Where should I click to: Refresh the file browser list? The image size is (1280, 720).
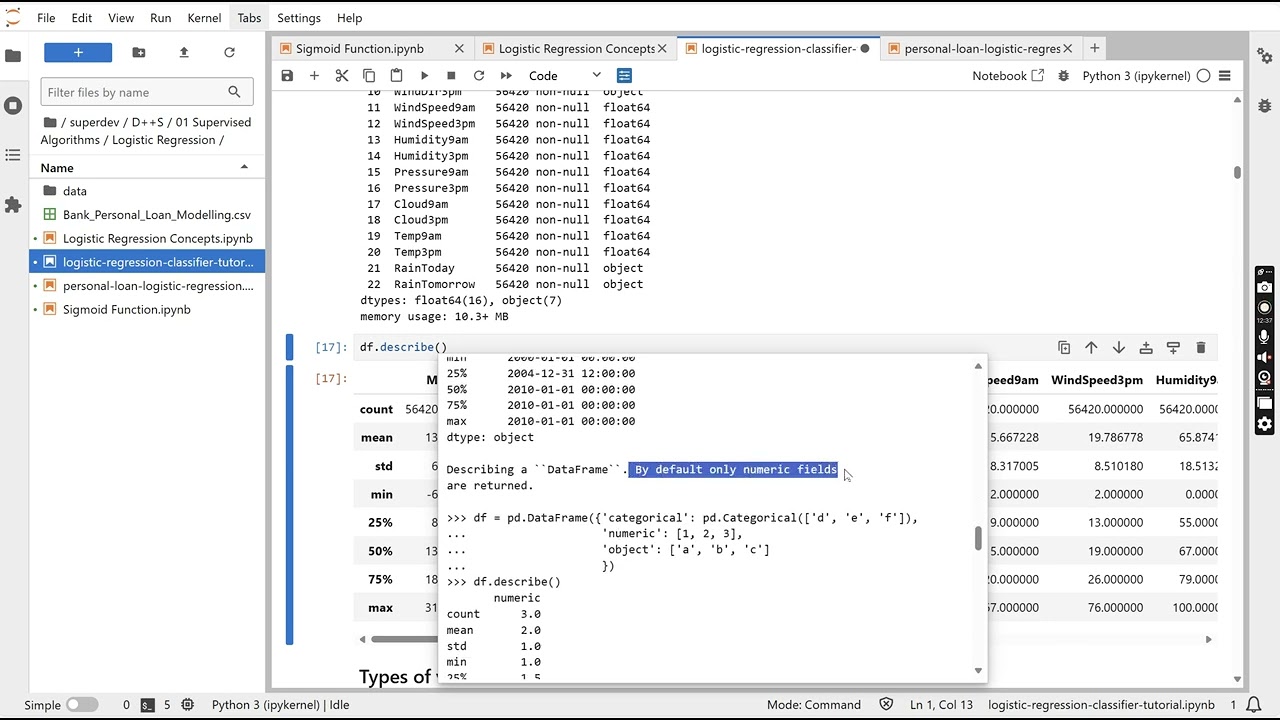229,52
